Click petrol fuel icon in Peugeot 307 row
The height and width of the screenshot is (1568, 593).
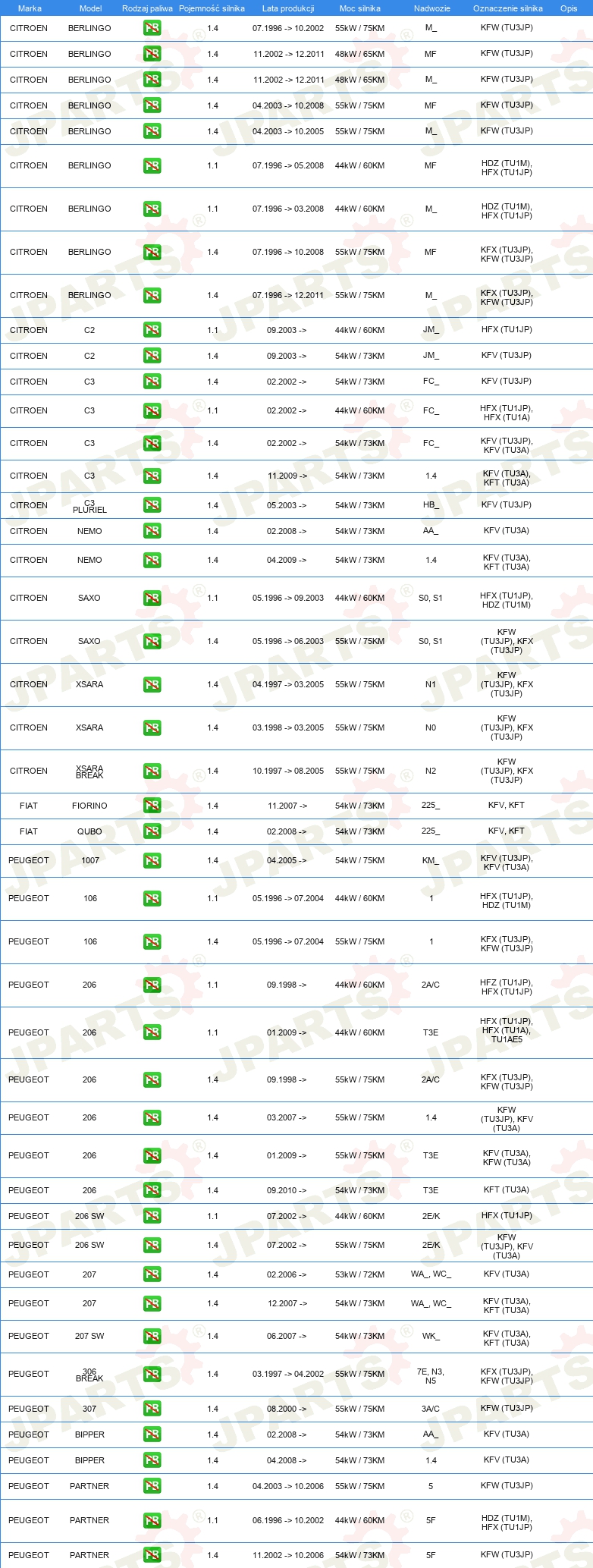coord(152,1409)
